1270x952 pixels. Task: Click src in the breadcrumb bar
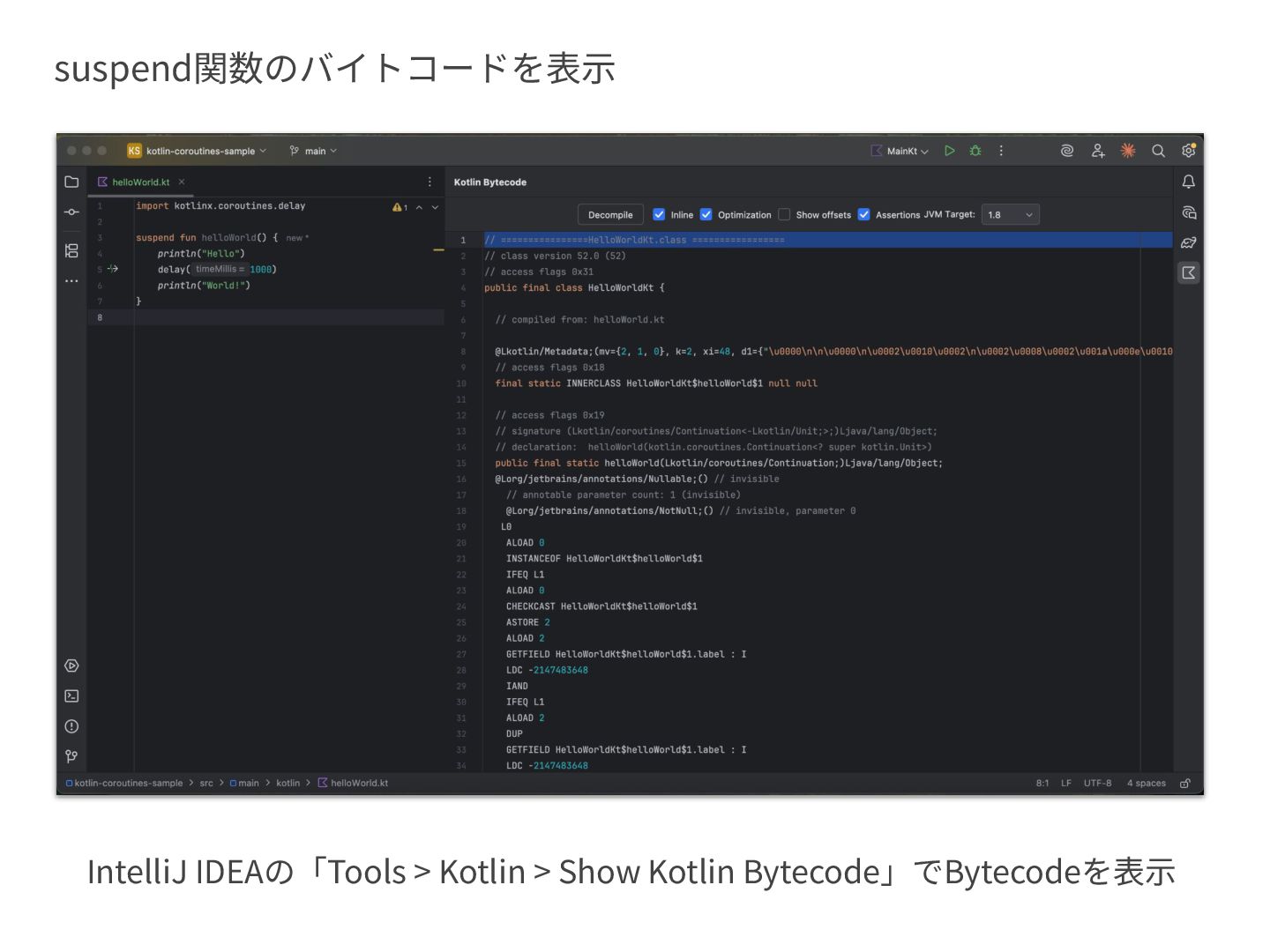[206, 783]
